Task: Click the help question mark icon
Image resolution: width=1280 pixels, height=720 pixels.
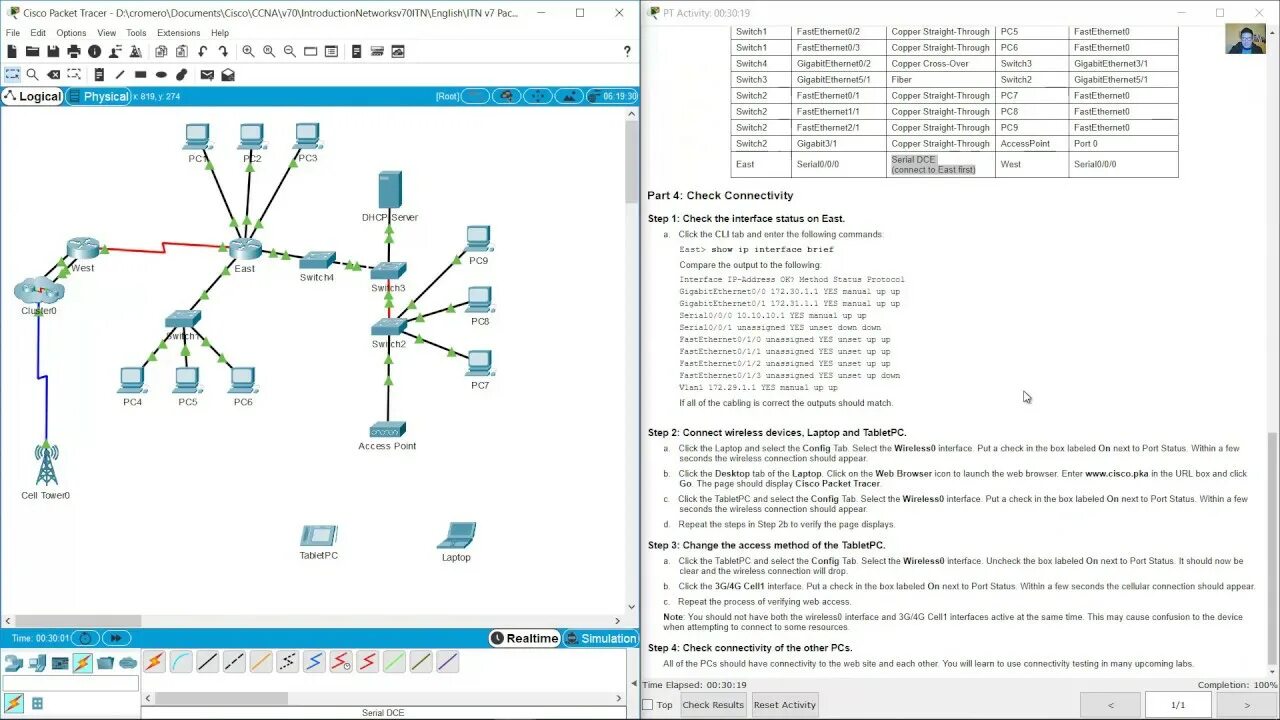Action: click(x=628, y=51)
